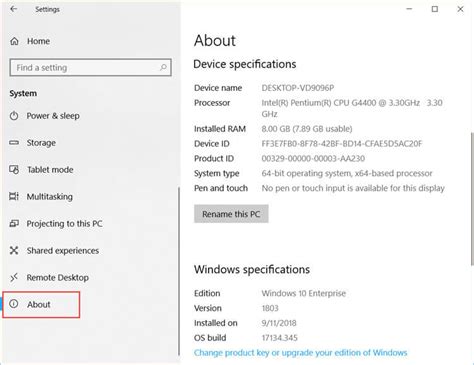Maximize the Settings window

tap(435, 9)
